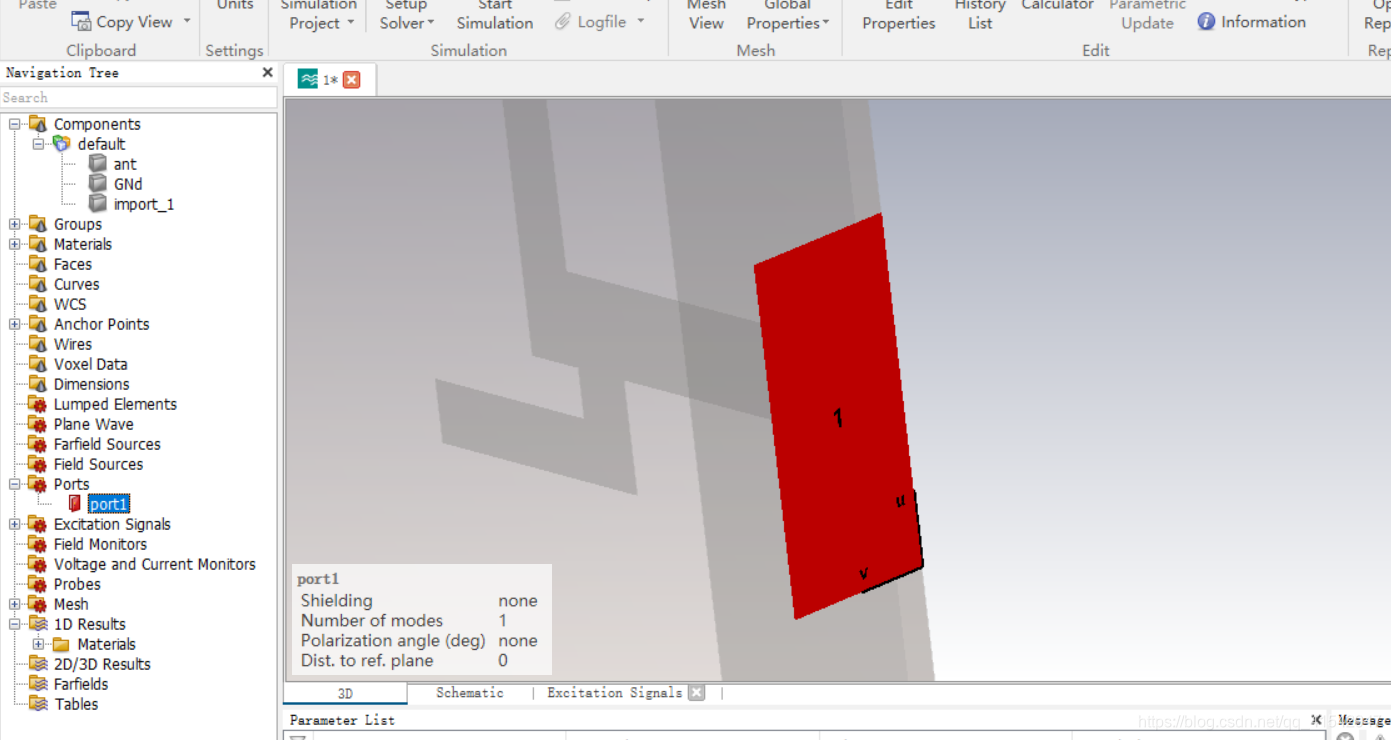Click the Start Simulation button
Image resolution: width=1391 pixels, height=740 pixels.
click(x=495, y=17)
